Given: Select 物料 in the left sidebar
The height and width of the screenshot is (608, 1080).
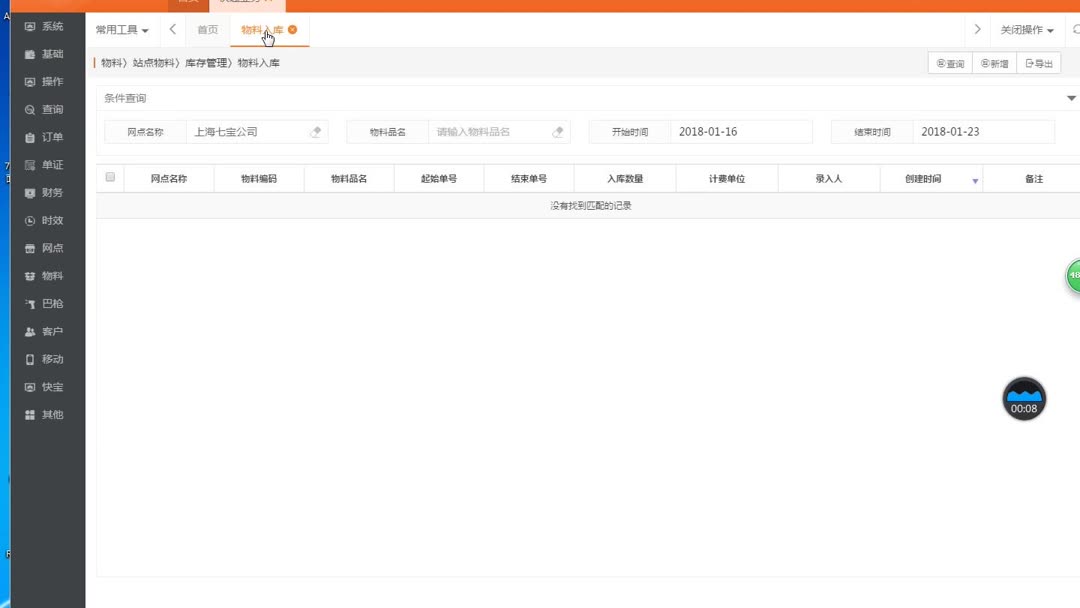Looking at the screenshot, I should (x=46, y=276).
